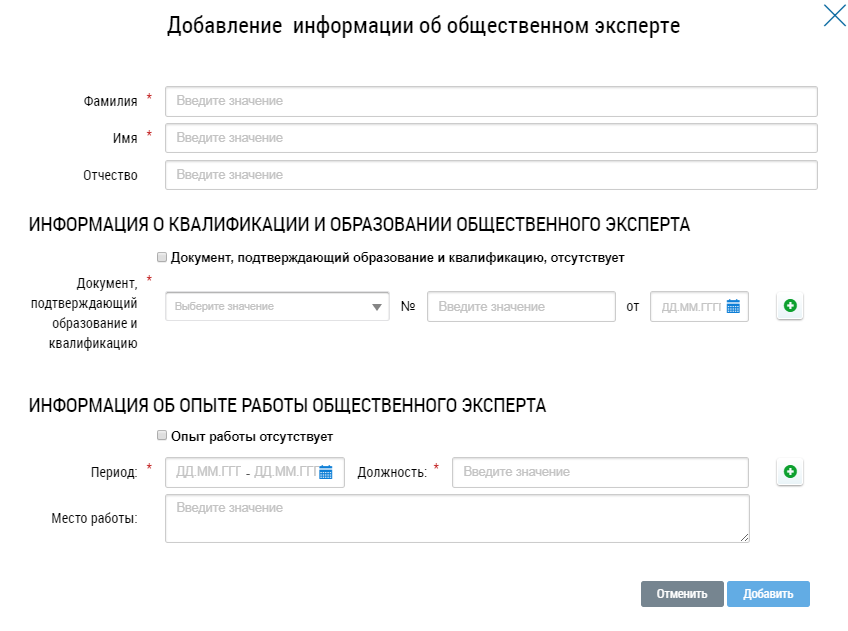Click the end date of Период
Viewport: 848px width, 631px height.
coord(284,472)
